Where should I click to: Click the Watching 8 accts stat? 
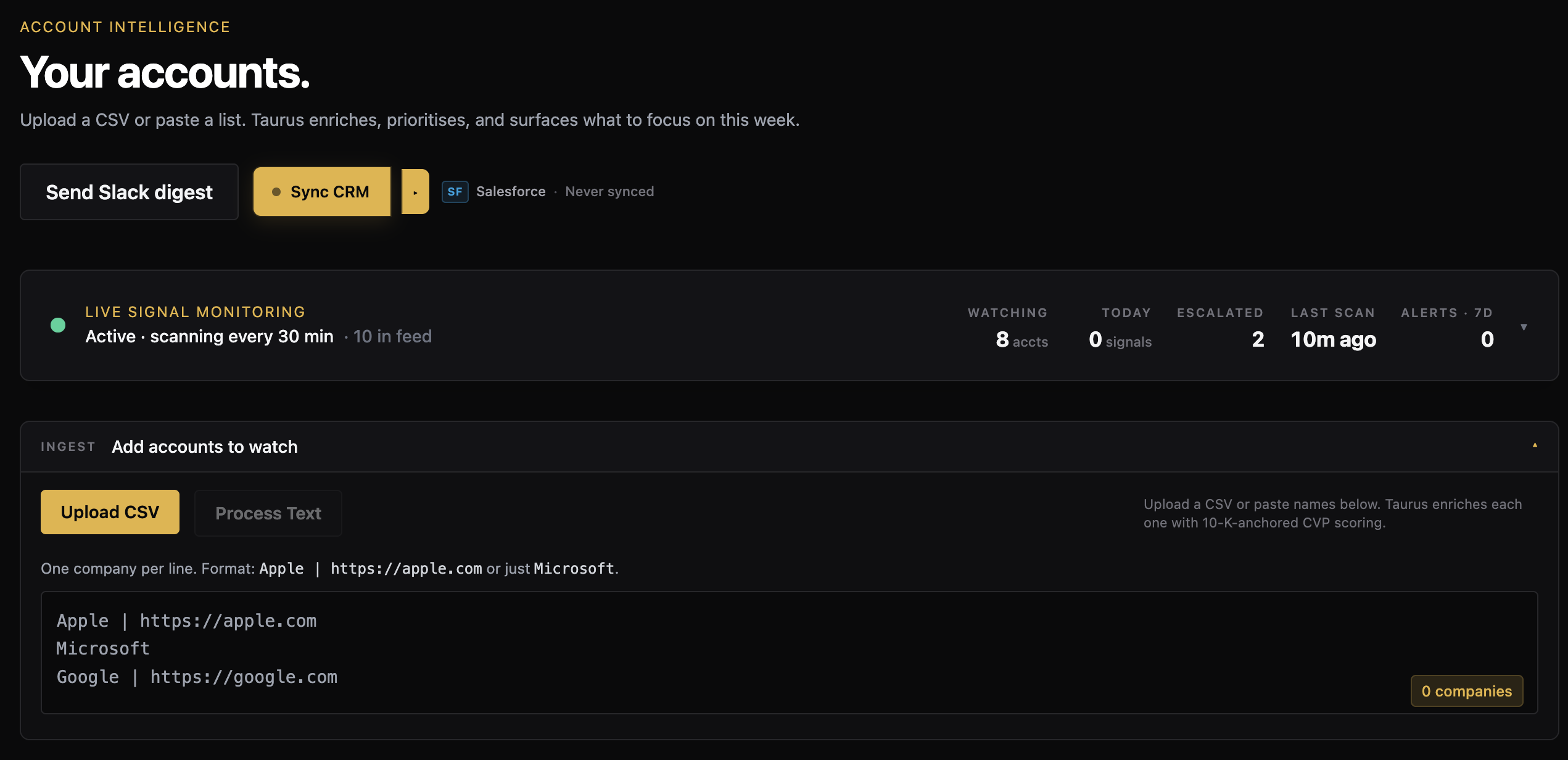(1008, 328)
